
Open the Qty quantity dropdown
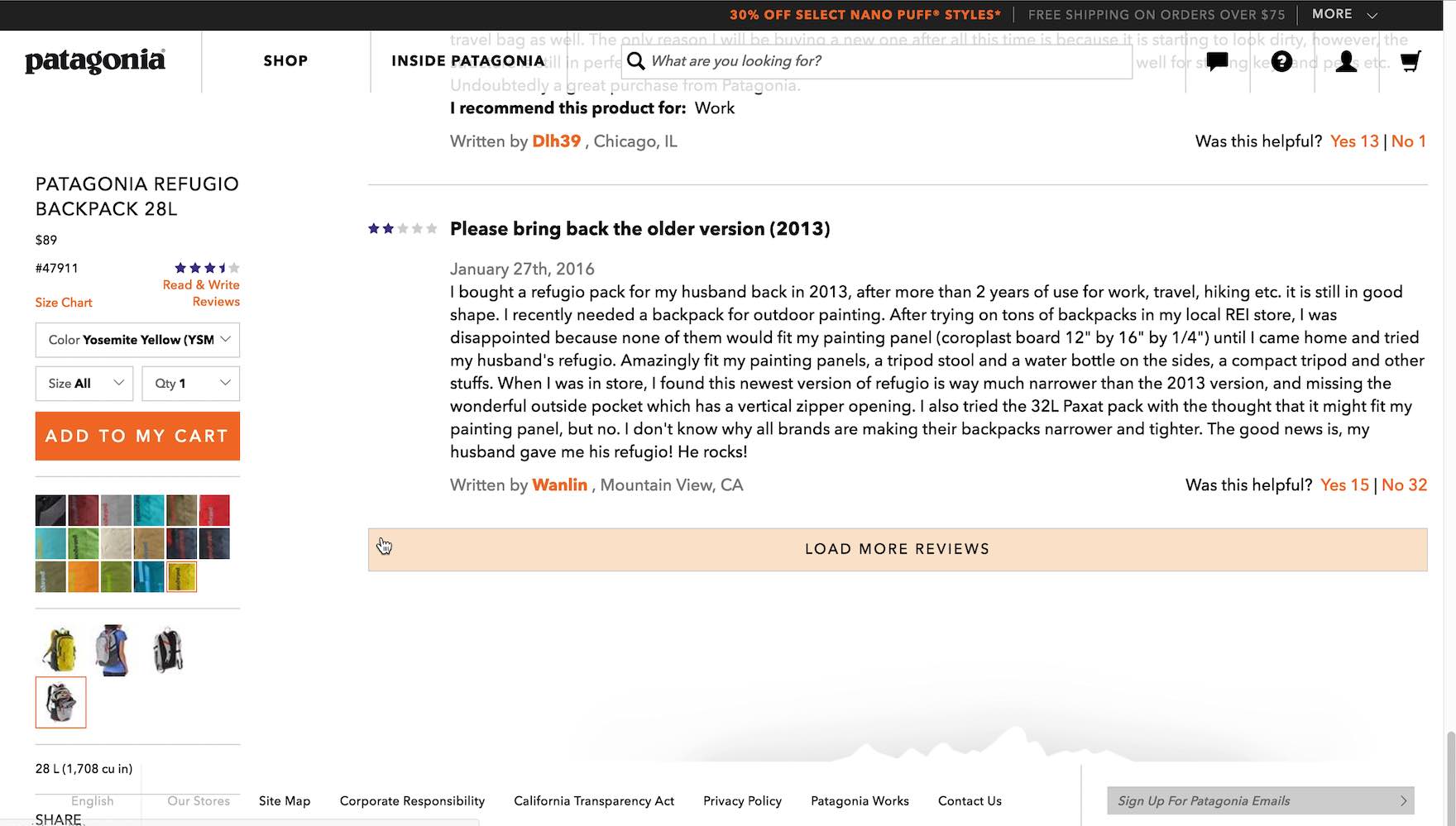(x=190, y=384)
